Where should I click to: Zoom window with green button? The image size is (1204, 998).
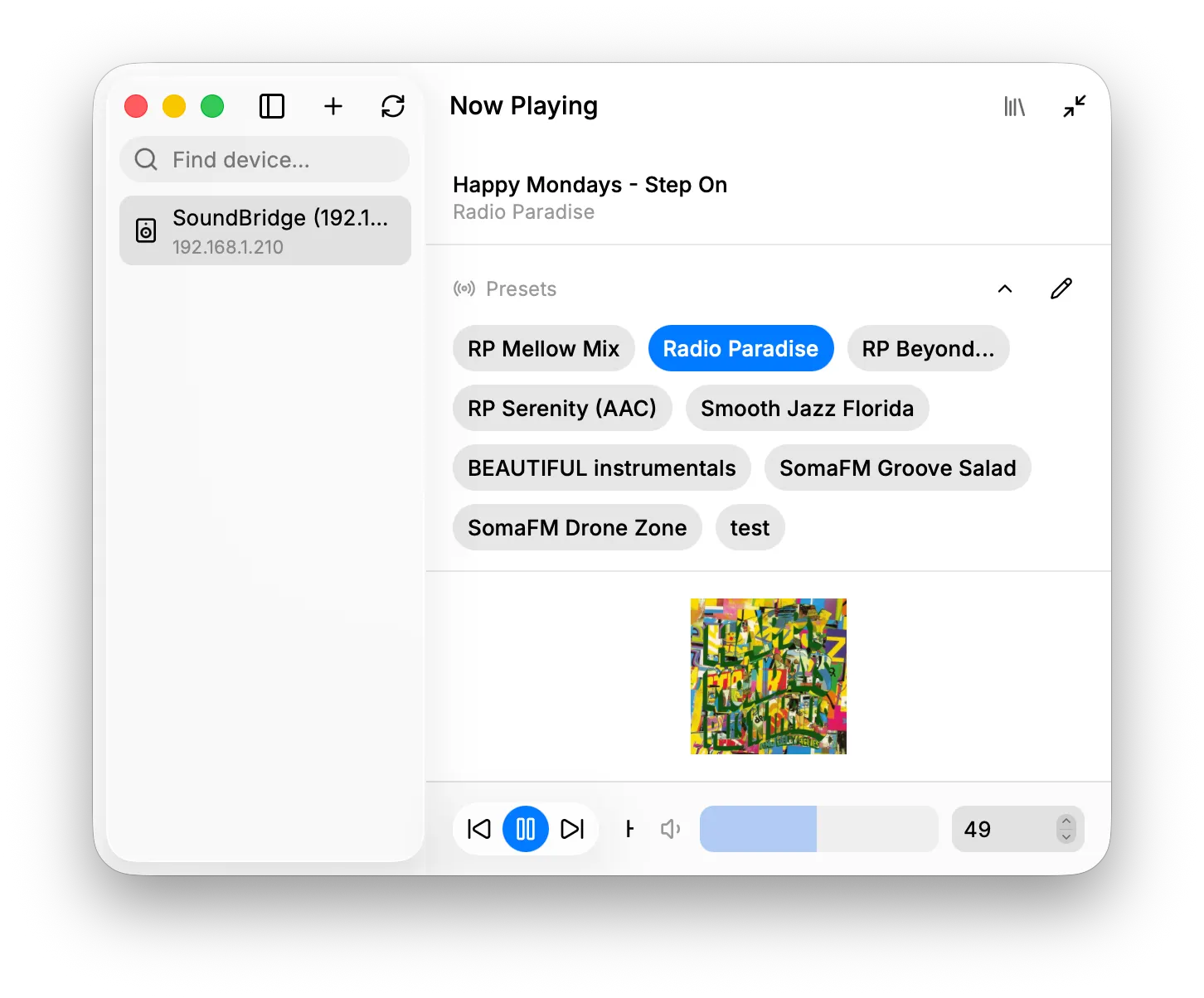click(212, 106)
